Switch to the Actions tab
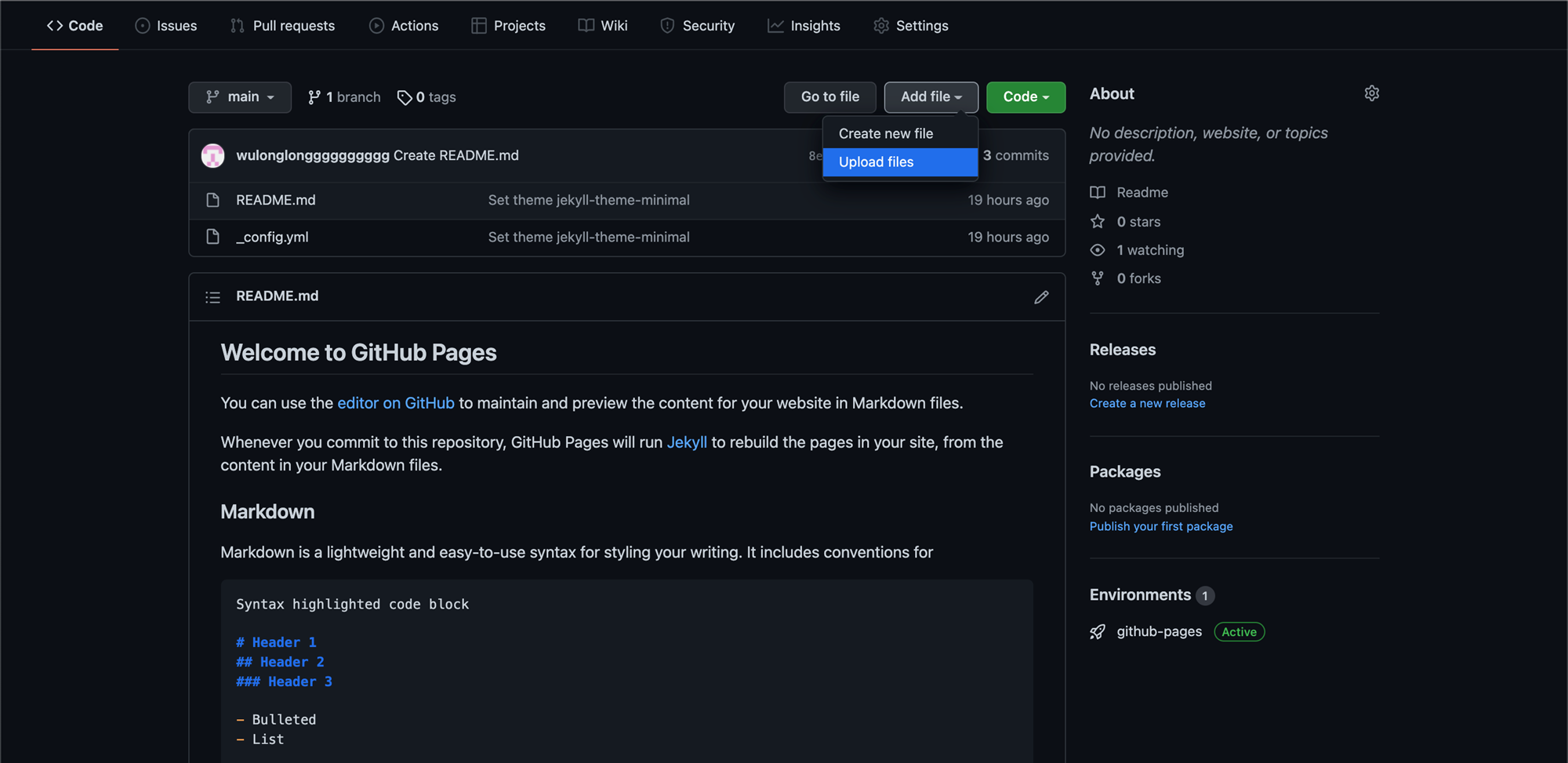 pos(404,26)
